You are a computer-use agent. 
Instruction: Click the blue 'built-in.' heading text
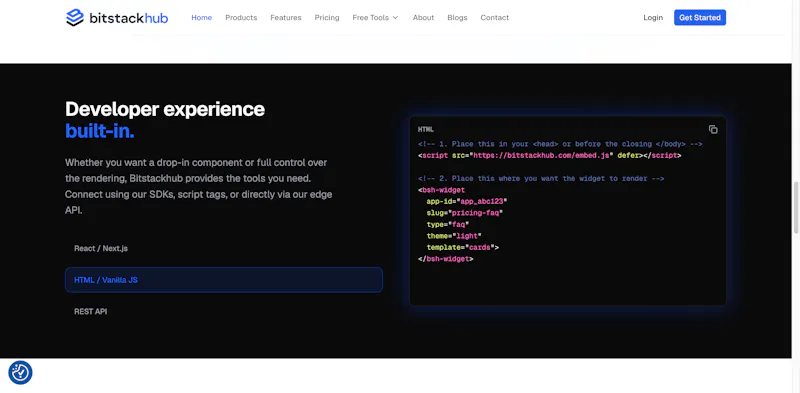pos(99,131)
